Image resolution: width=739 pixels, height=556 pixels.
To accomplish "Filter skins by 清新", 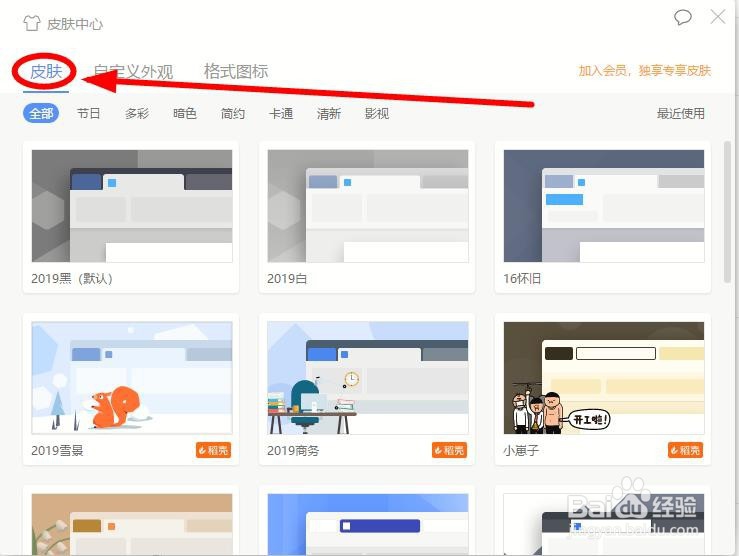I will tap(328, 114).
